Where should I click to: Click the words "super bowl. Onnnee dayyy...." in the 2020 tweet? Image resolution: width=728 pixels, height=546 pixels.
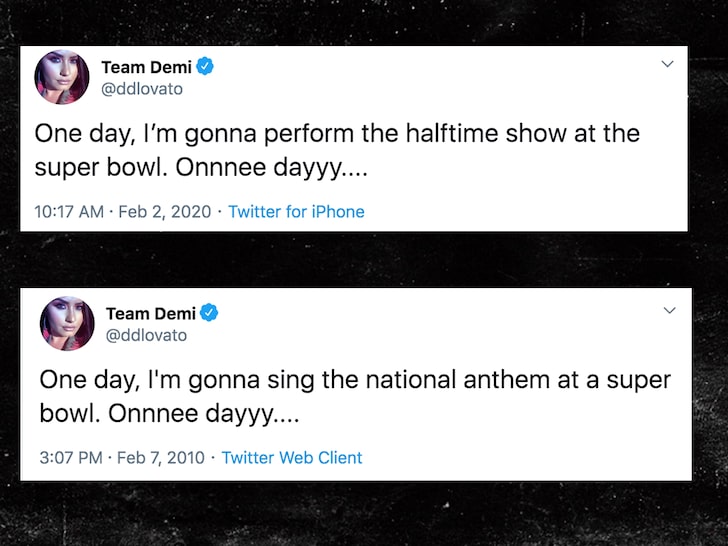coord(201,169)
